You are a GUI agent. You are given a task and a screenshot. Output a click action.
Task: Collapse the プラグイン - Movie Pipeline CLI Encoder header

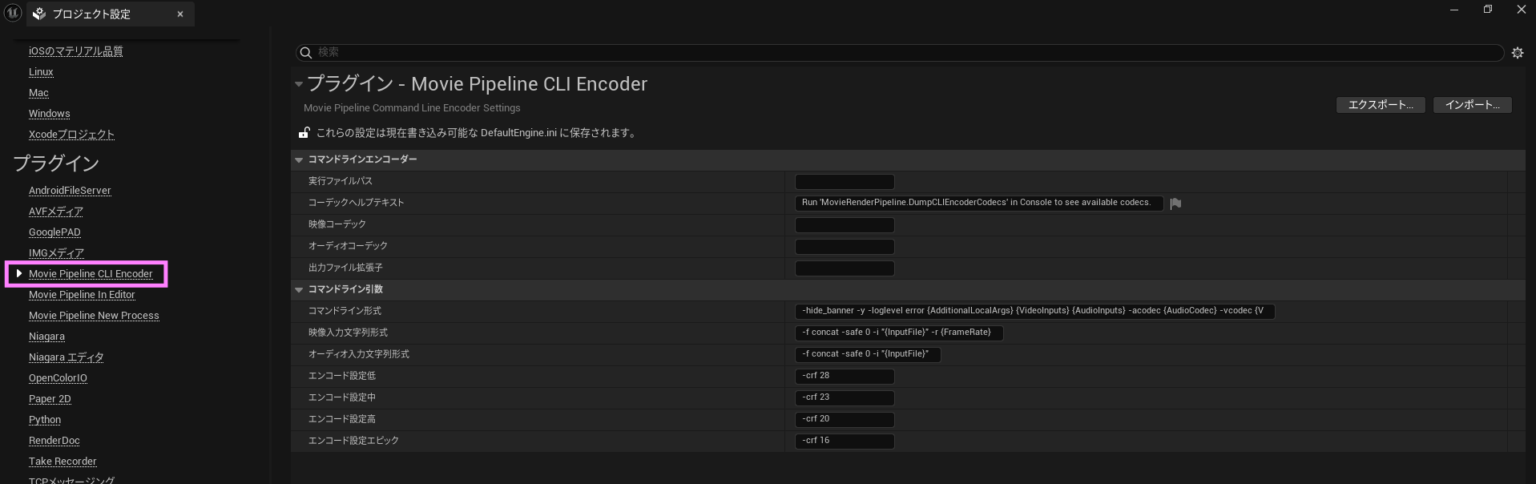[298, 84]
